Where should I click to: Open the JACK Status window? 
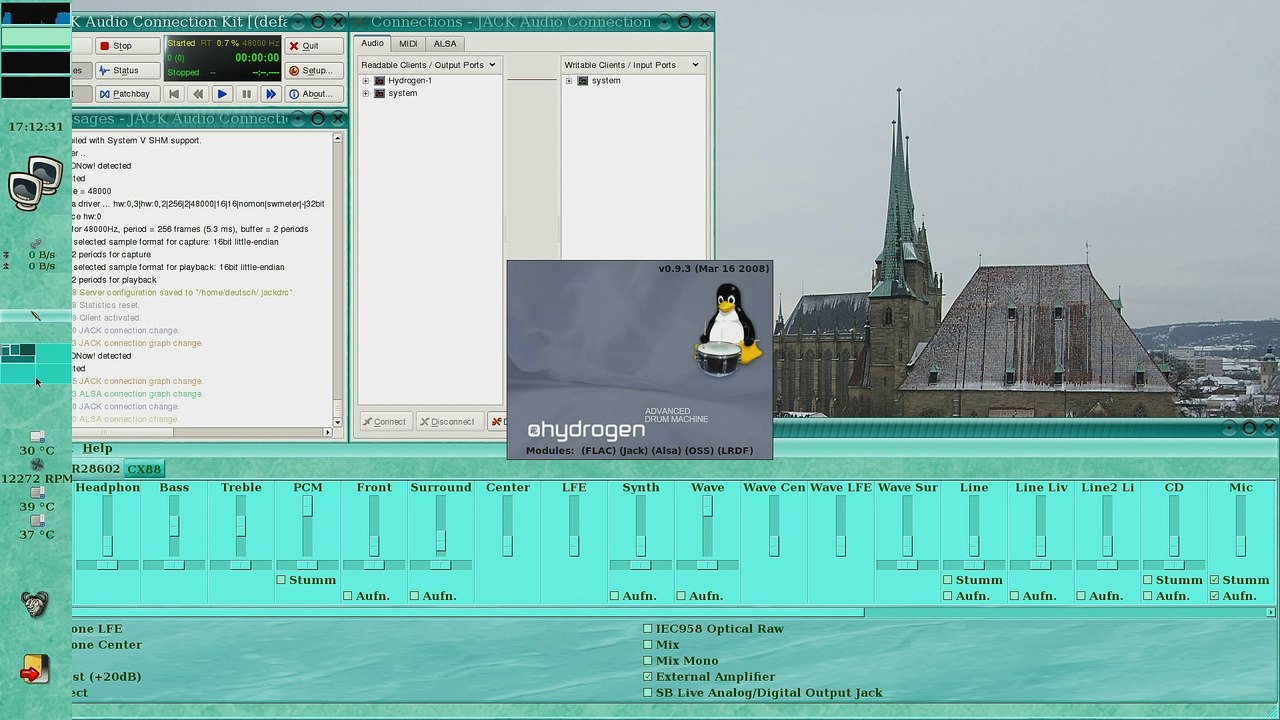[x=128, y=70]
